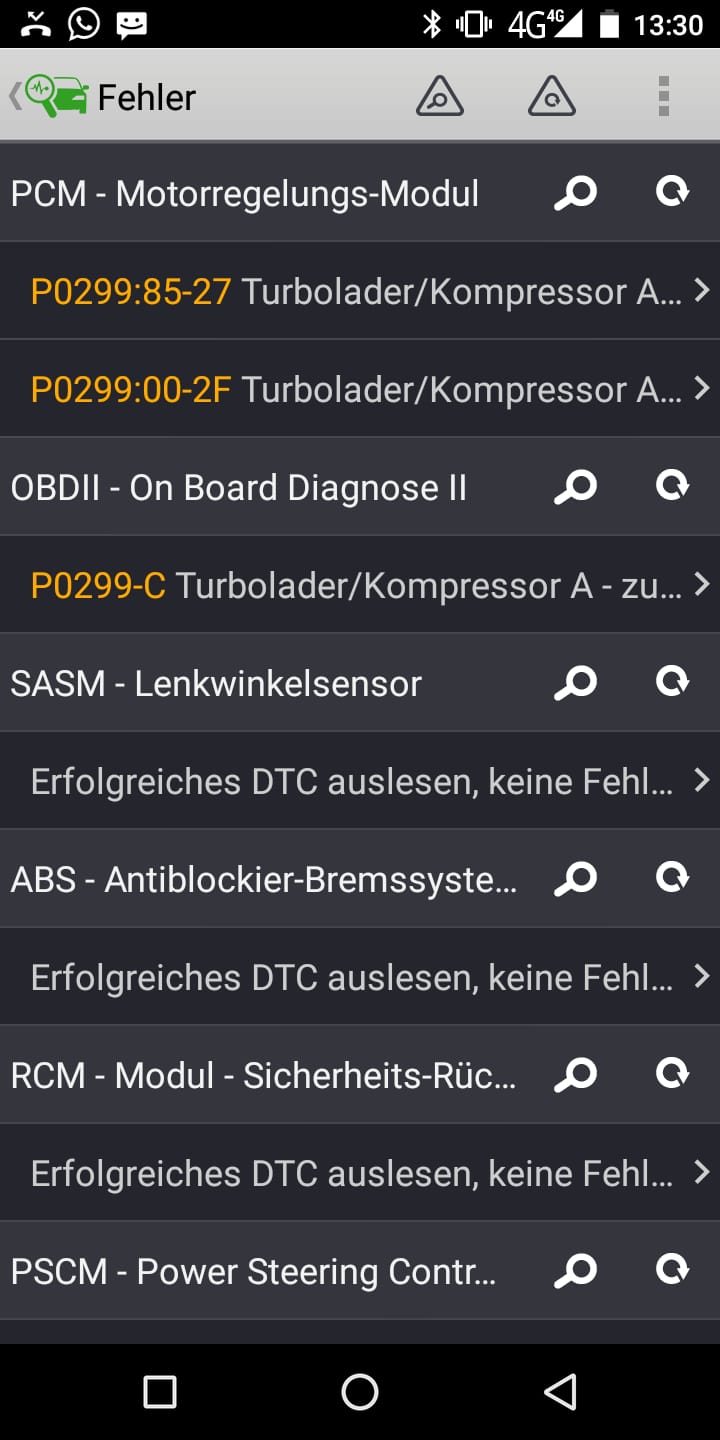
Task: Tap the warning-triangle search icon in header
Action: (439, 97)
